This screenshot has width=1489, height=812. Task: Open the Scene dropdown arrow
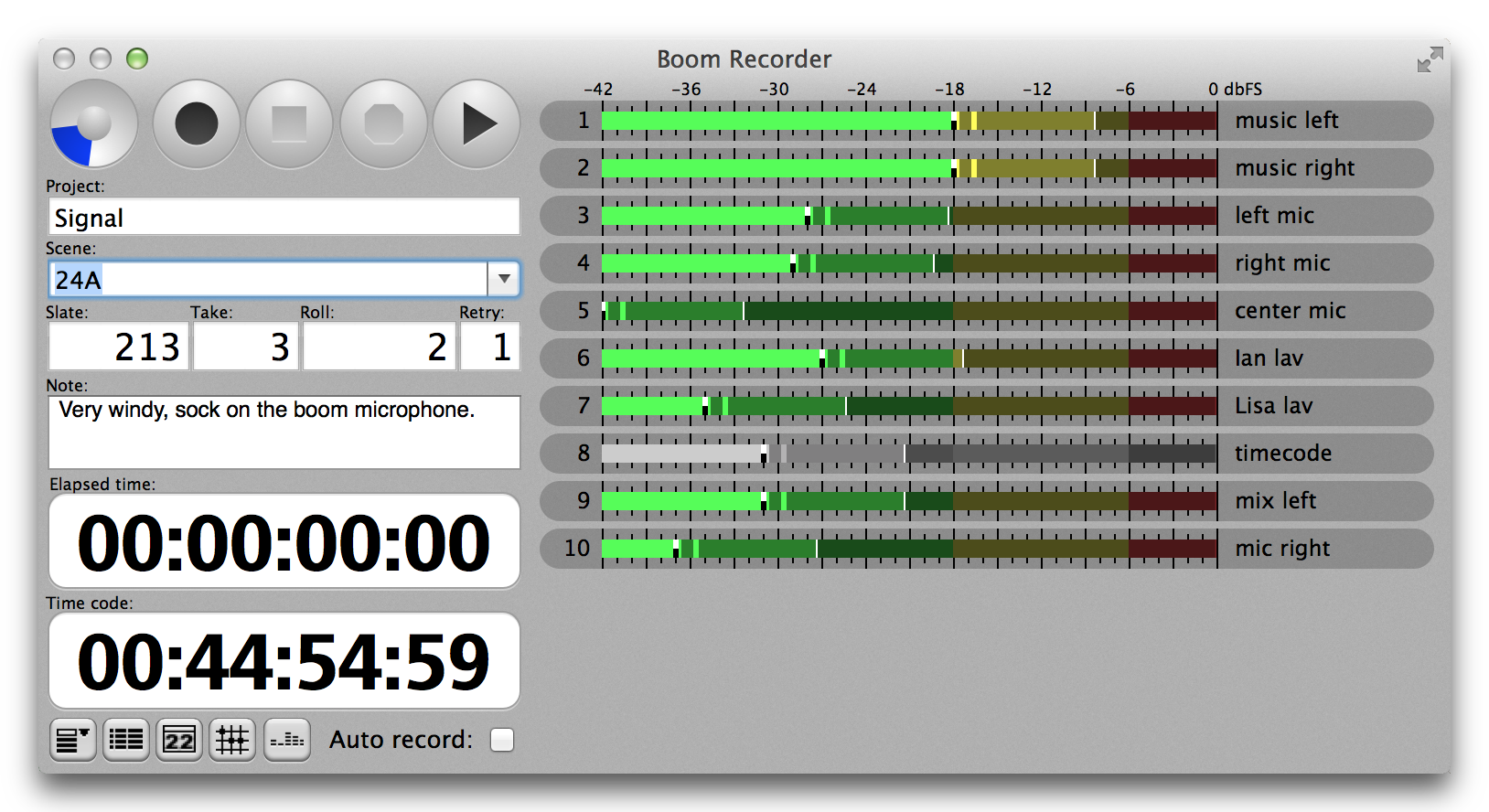[504, 279]
